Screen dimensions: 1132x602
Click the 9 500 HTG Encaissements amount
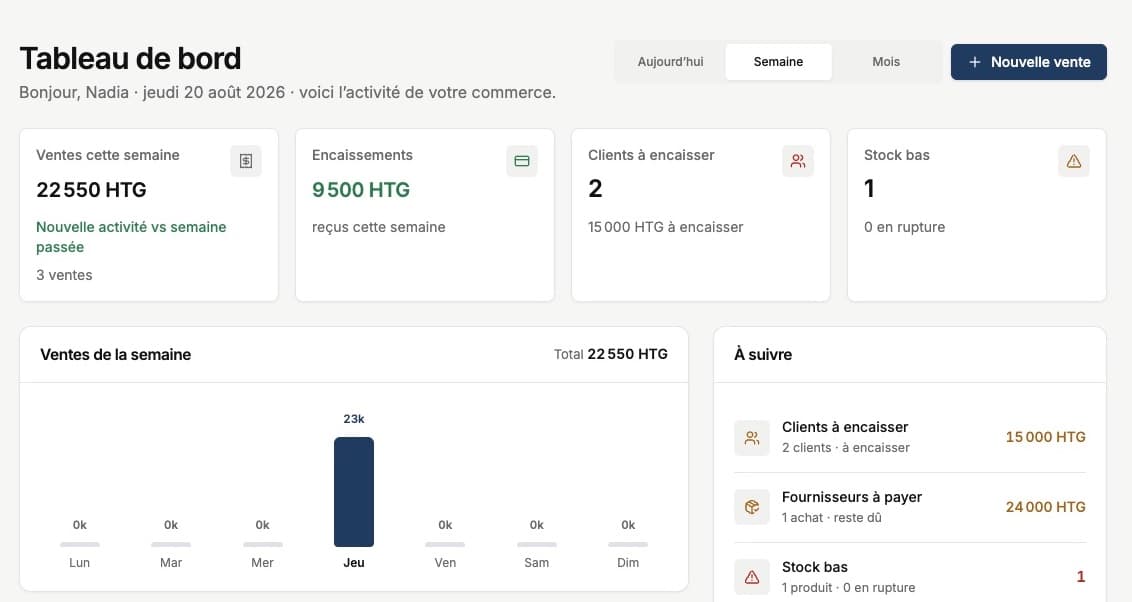361,190
